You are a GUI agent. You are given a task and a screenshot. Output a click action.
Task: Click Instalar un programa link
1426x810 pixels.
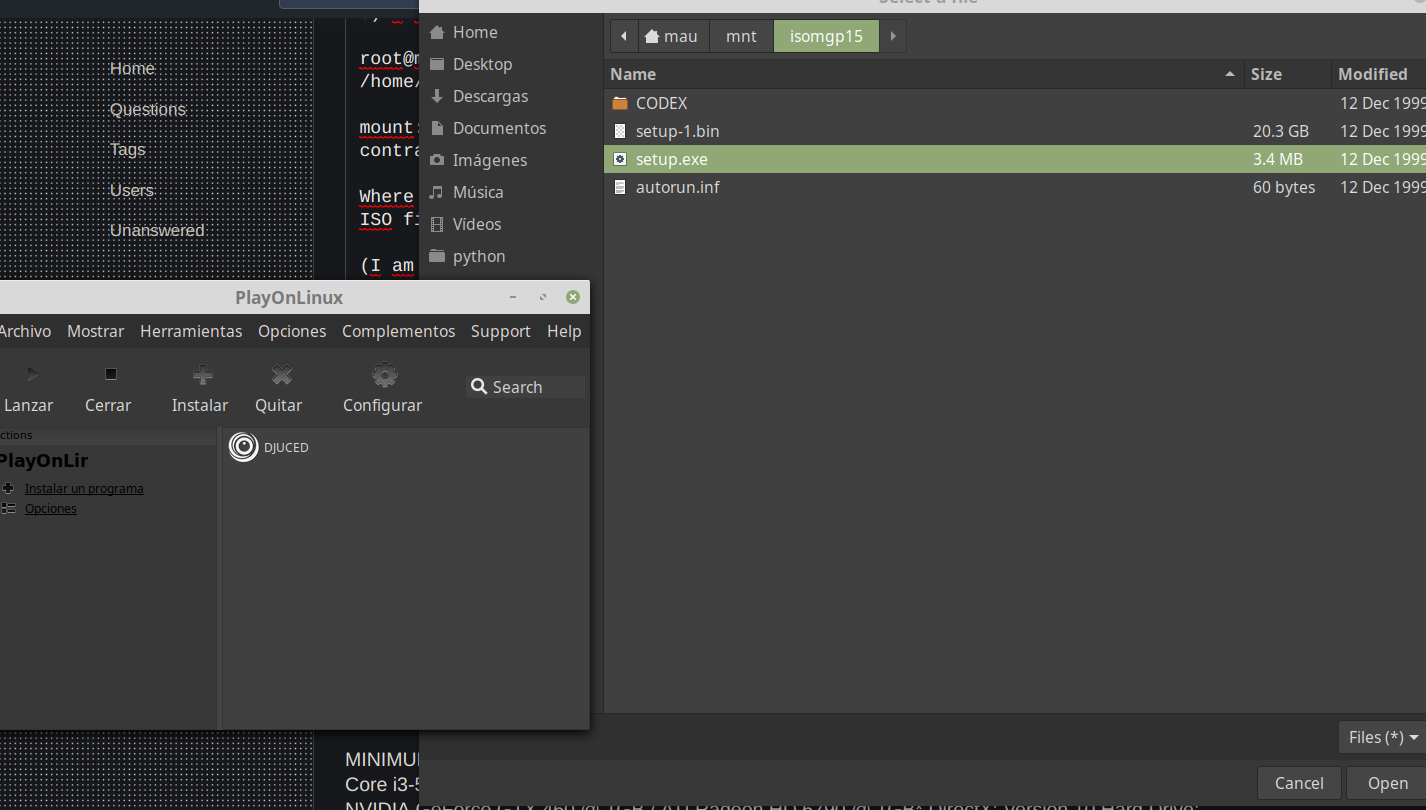click(84, 489)
